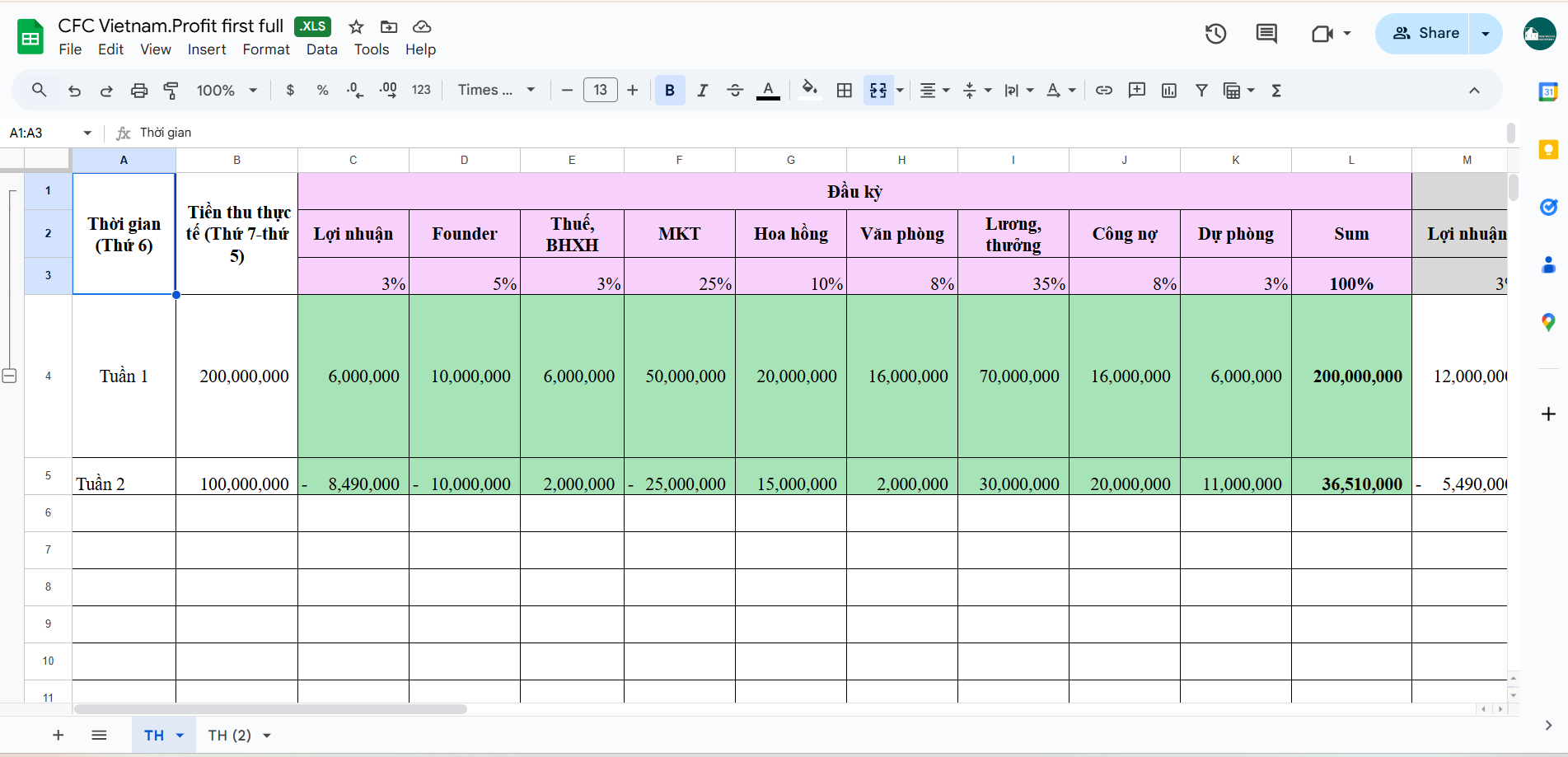
Task: Open filter views dropdown
Action: 1239,91
